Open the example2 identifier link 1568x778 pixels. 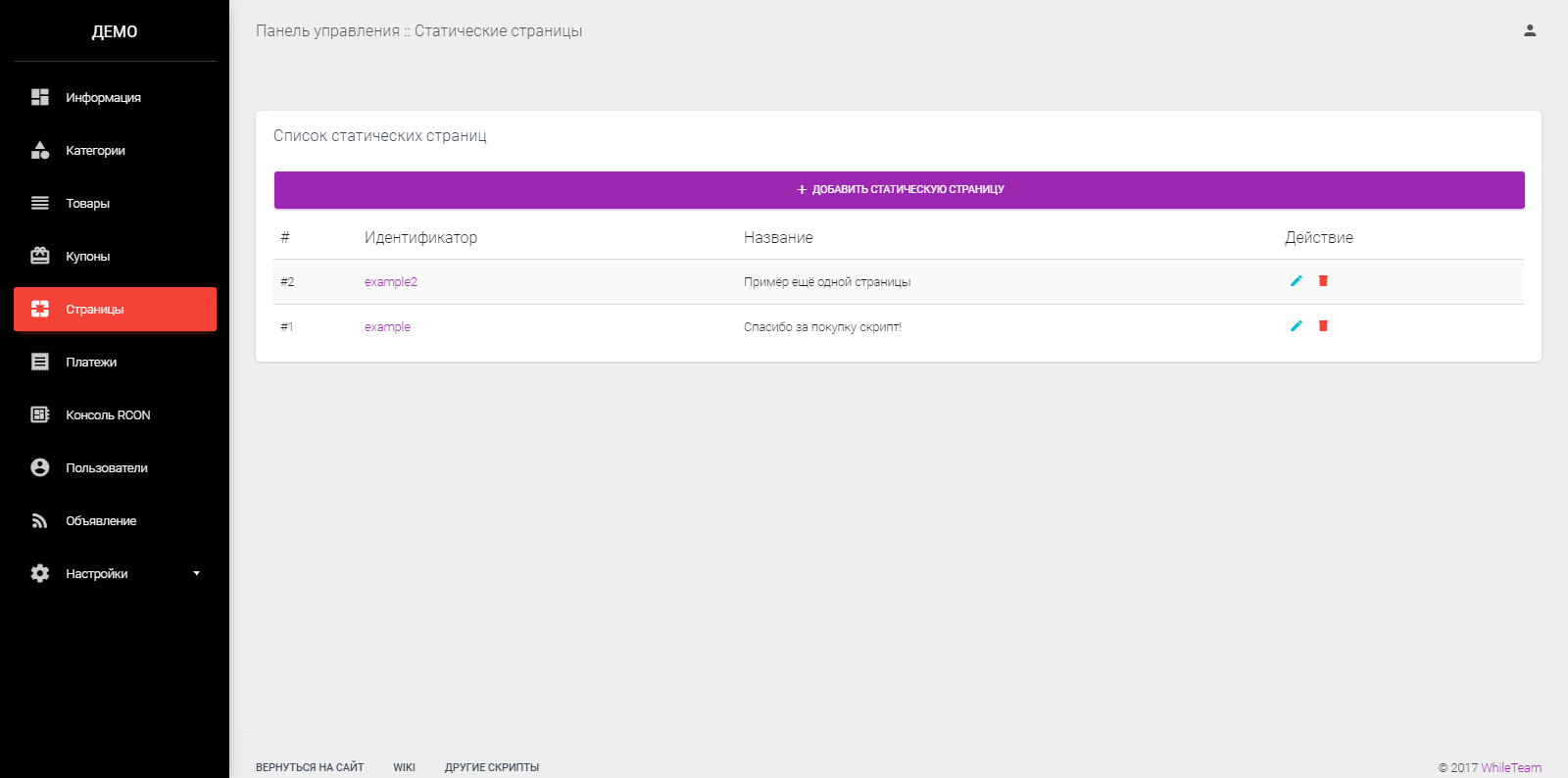point(391,282)
